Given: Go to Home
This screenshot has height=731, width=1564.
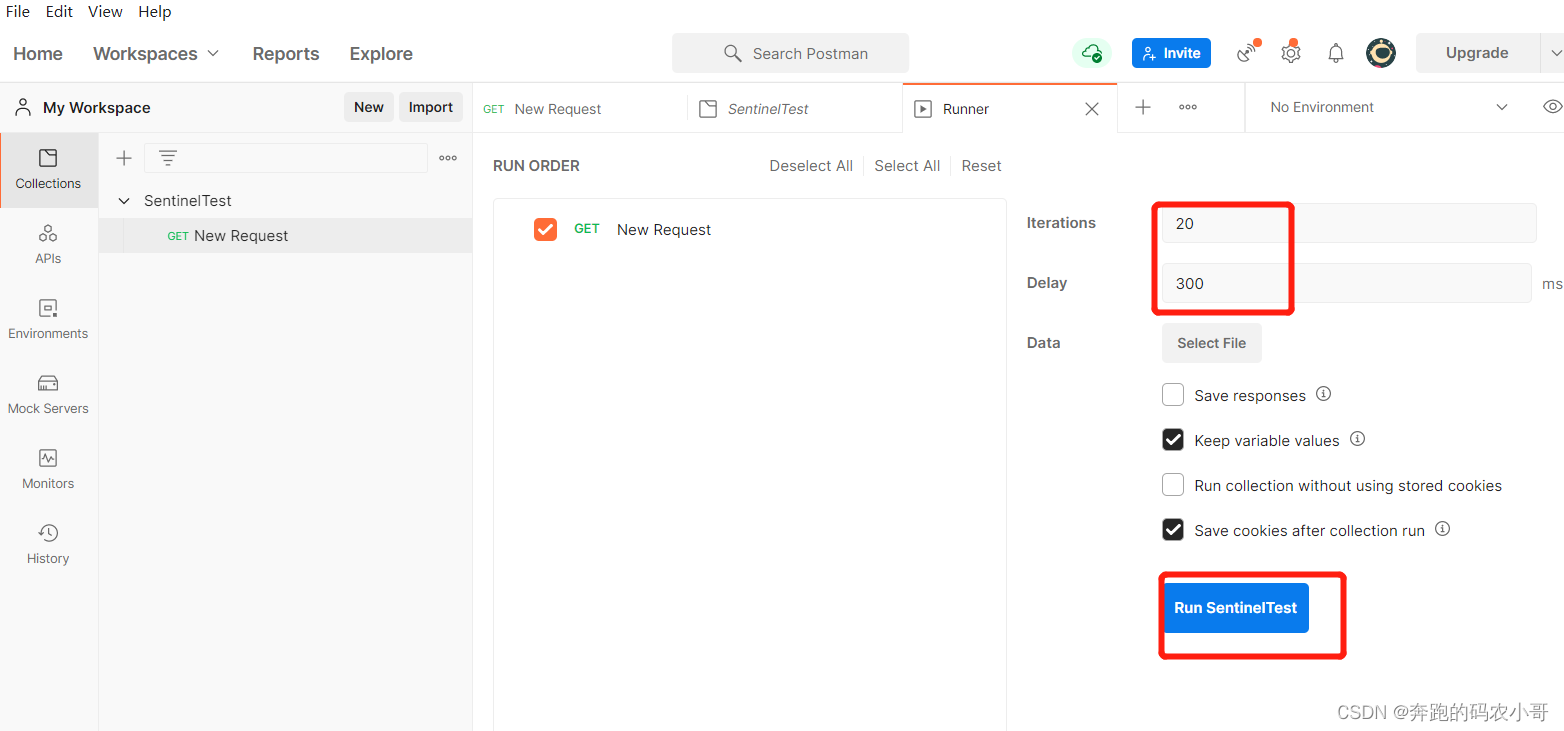Looking at the screenshot, I should coord(38,54).
